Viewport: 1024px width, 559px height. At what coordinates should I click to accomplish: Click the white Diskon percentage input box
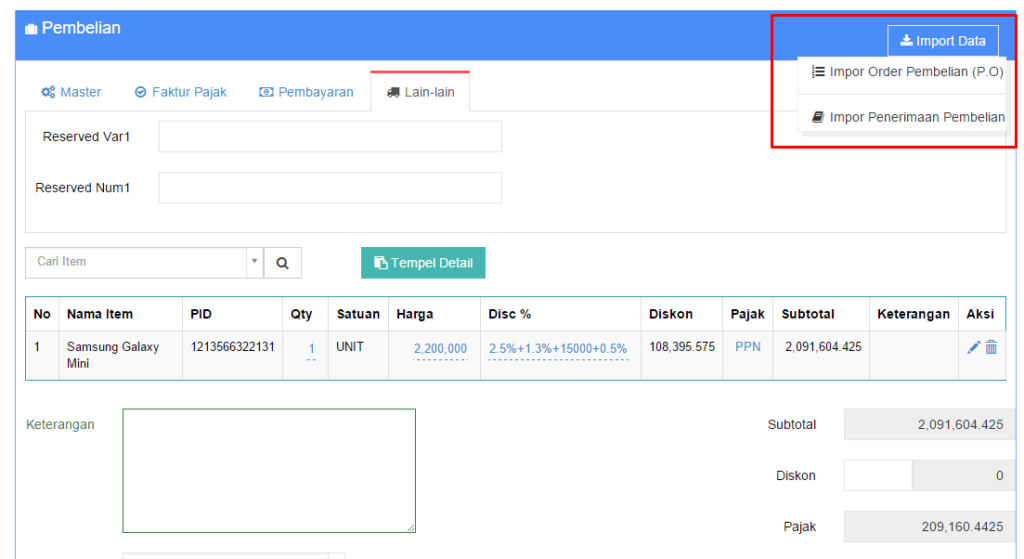878,475
